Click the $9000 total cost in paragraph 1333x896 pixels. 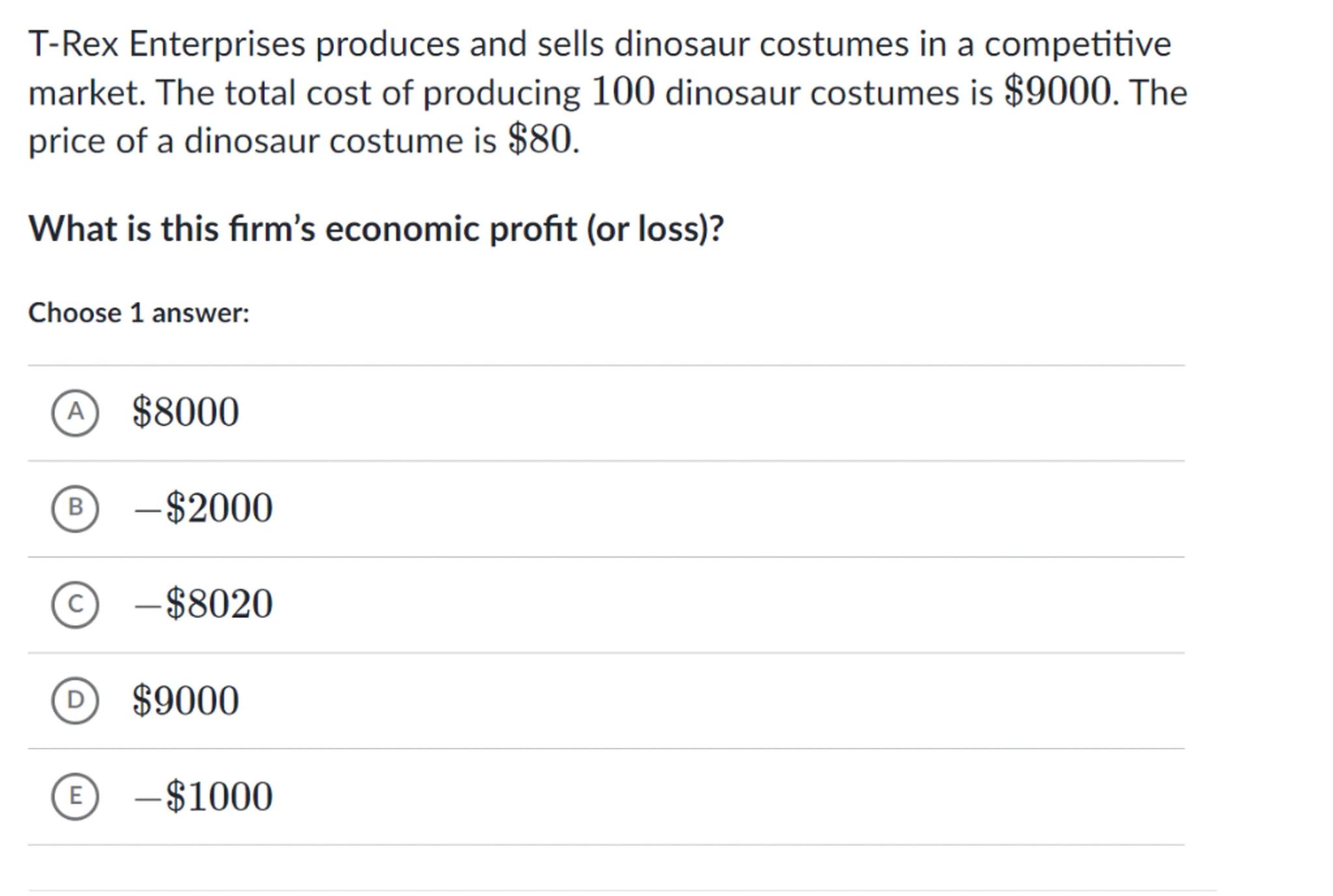tap(1058, 92)
